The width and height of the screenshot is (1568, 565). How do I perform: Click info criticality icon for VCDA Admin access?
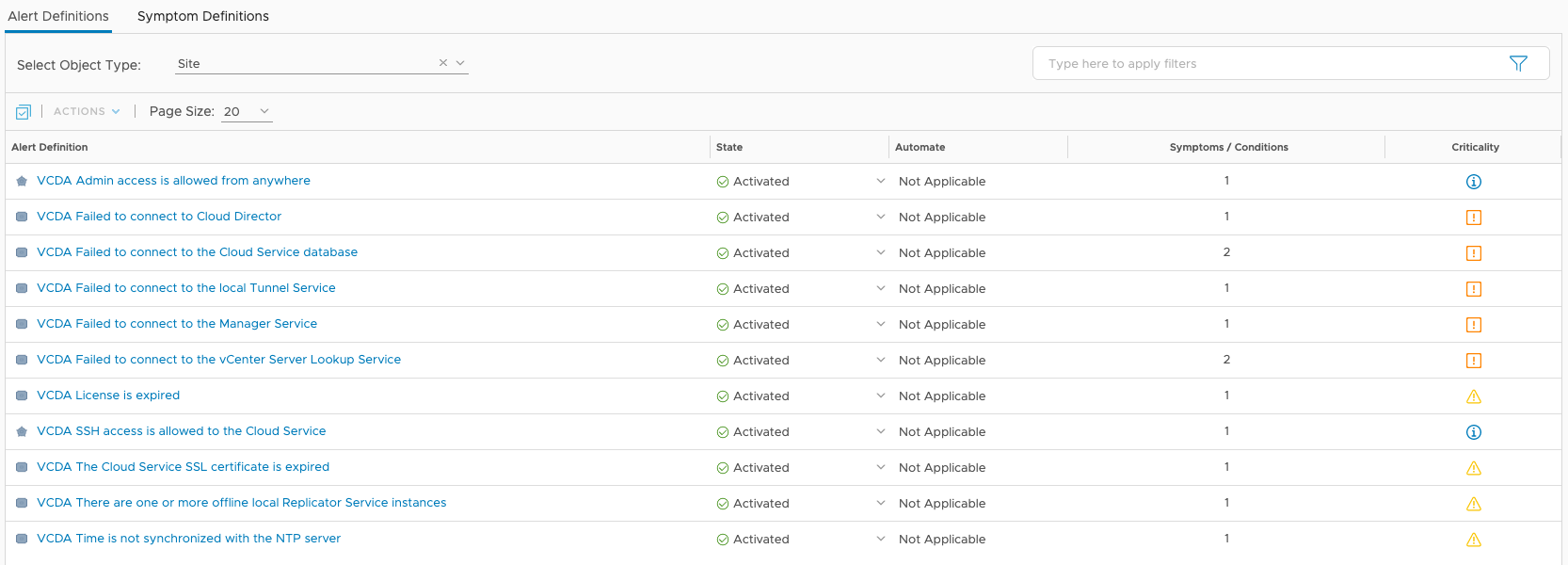coord(1474,182)
